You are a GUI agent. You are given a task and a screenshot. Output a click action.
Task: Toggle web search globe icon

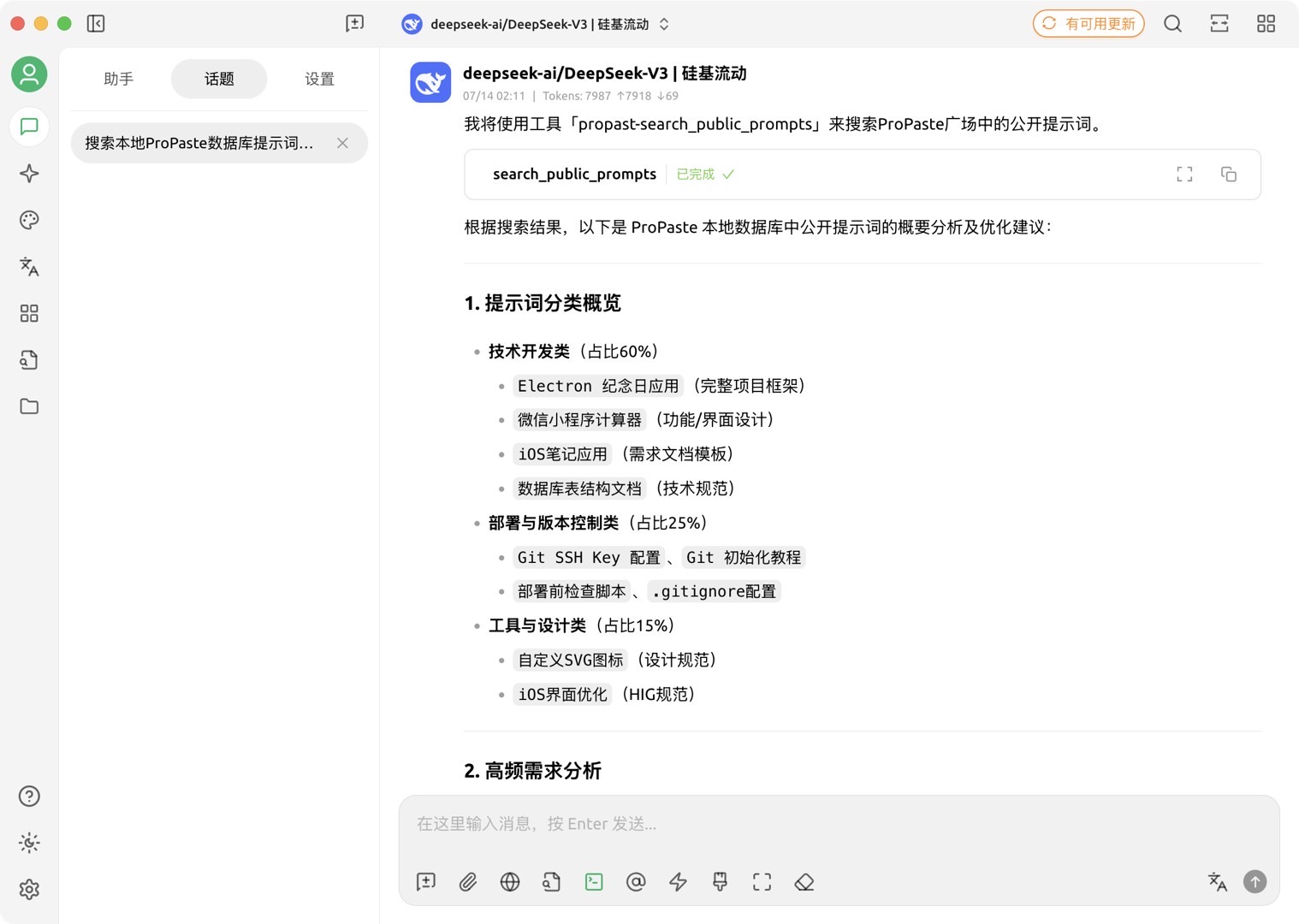click(x=510, y=882)
